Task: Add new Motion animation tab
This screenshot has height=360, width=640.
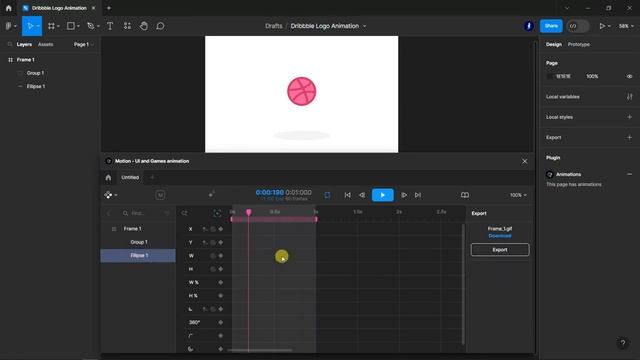Action: tap(152, 178)
